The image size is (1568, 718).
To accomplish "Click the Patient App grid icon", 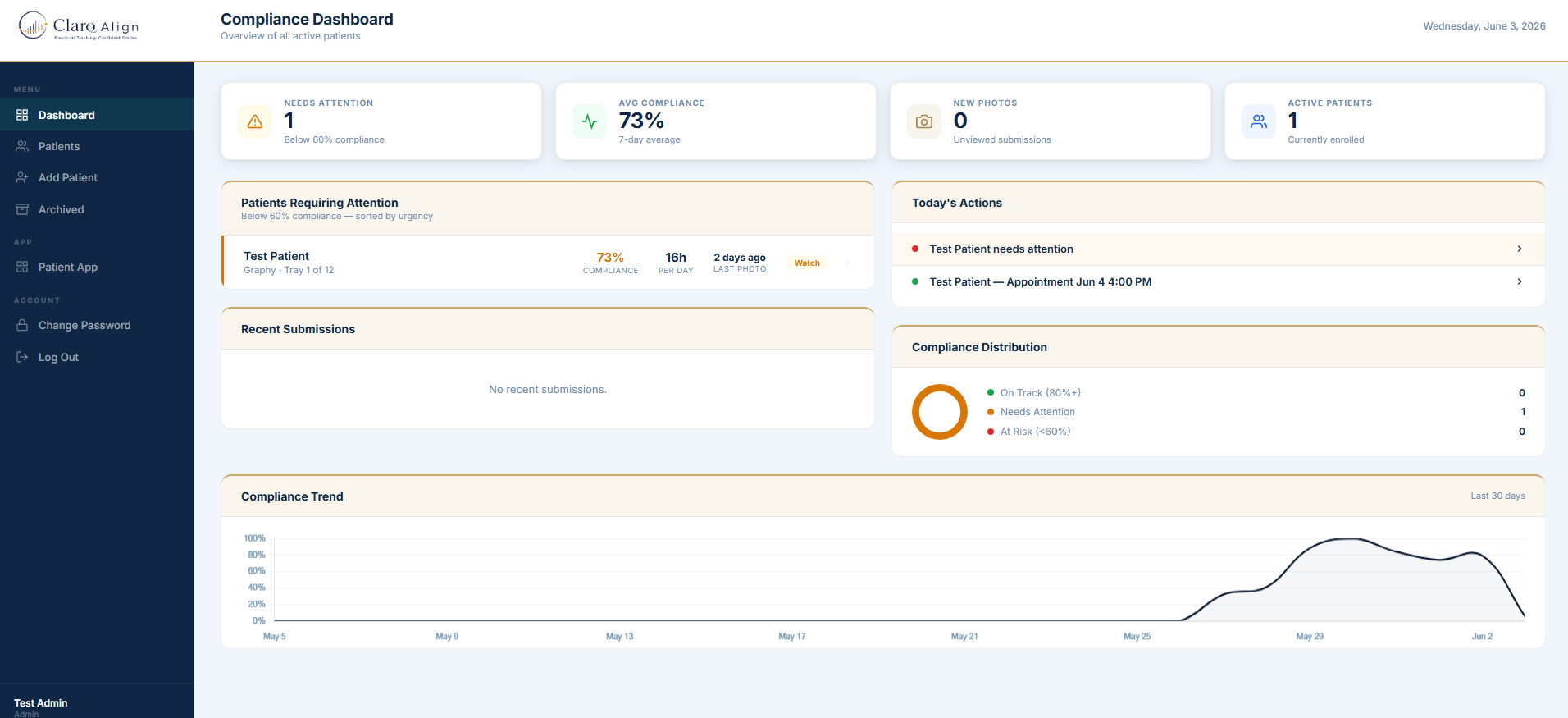I will pyautogui.click(x=22, y=267).
